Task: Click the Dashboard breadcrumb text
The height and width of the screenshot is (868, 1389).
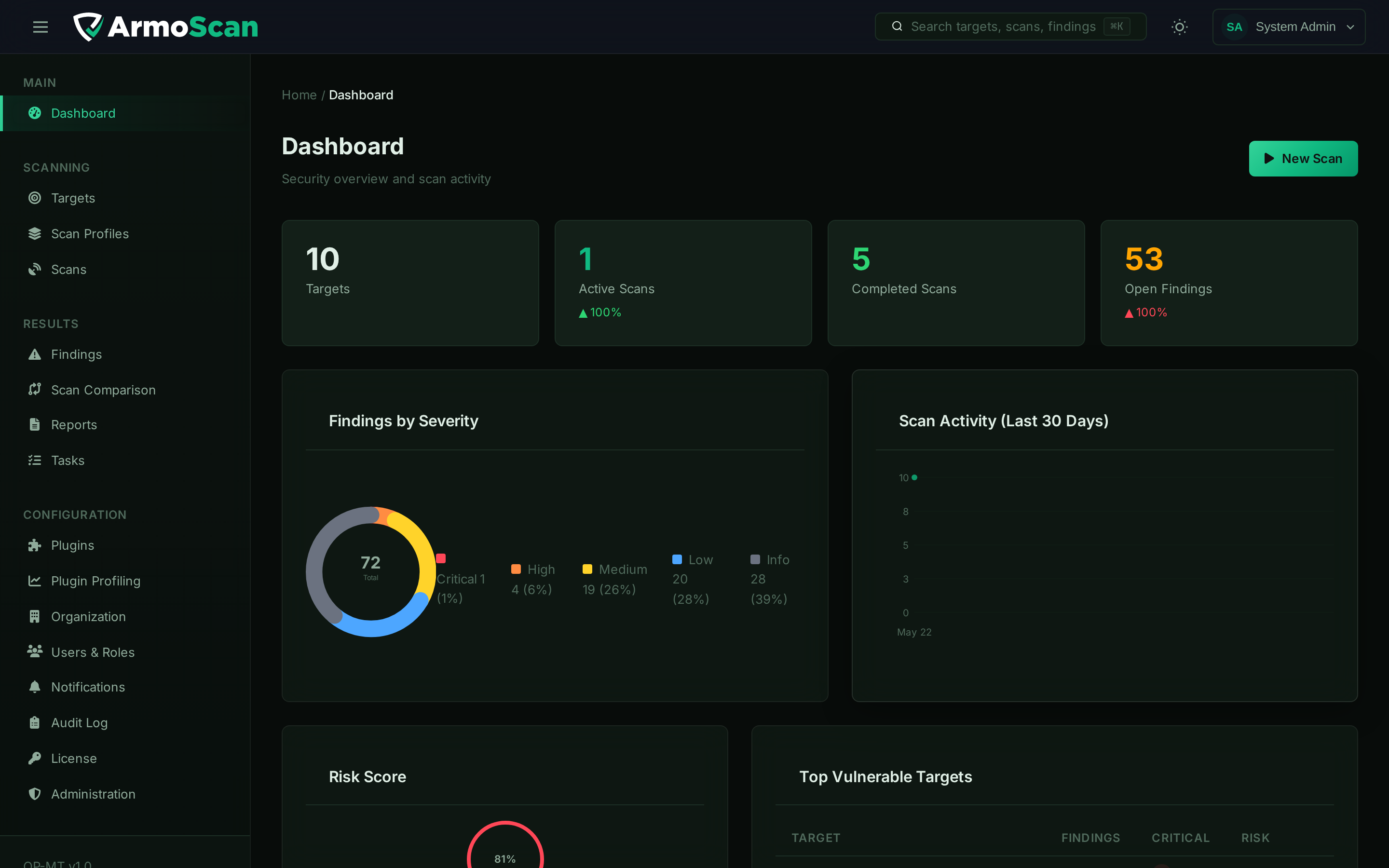Action: tap(361, 95)
